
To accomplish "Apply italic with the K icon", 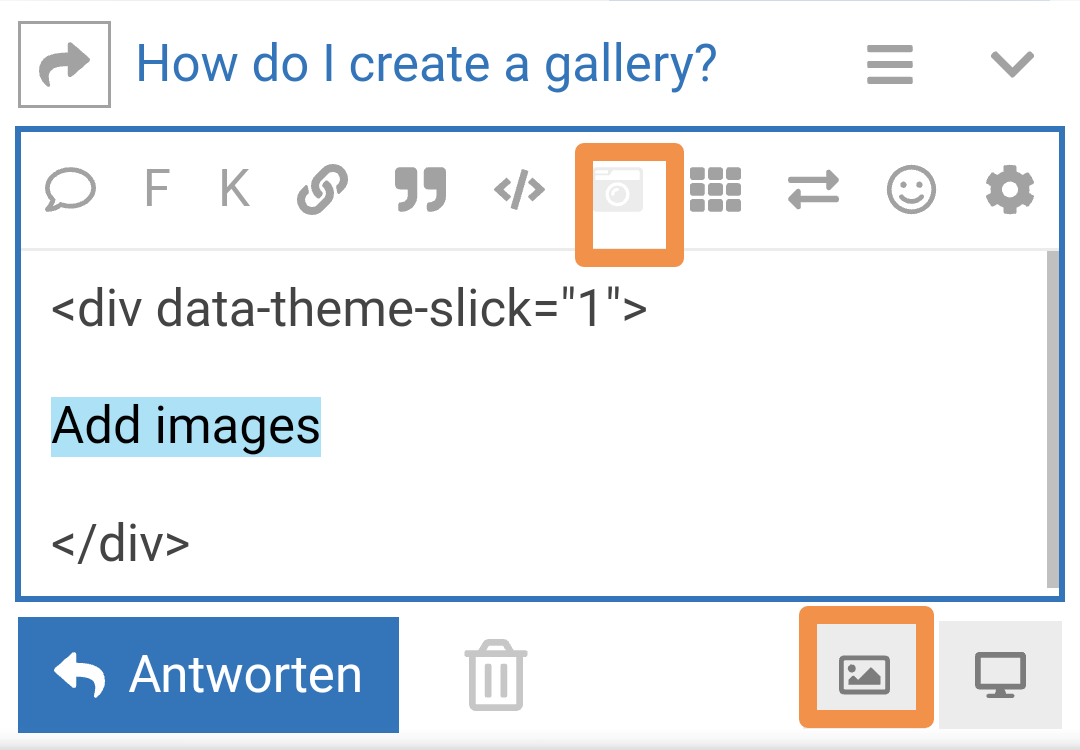I will coord(234,188).
